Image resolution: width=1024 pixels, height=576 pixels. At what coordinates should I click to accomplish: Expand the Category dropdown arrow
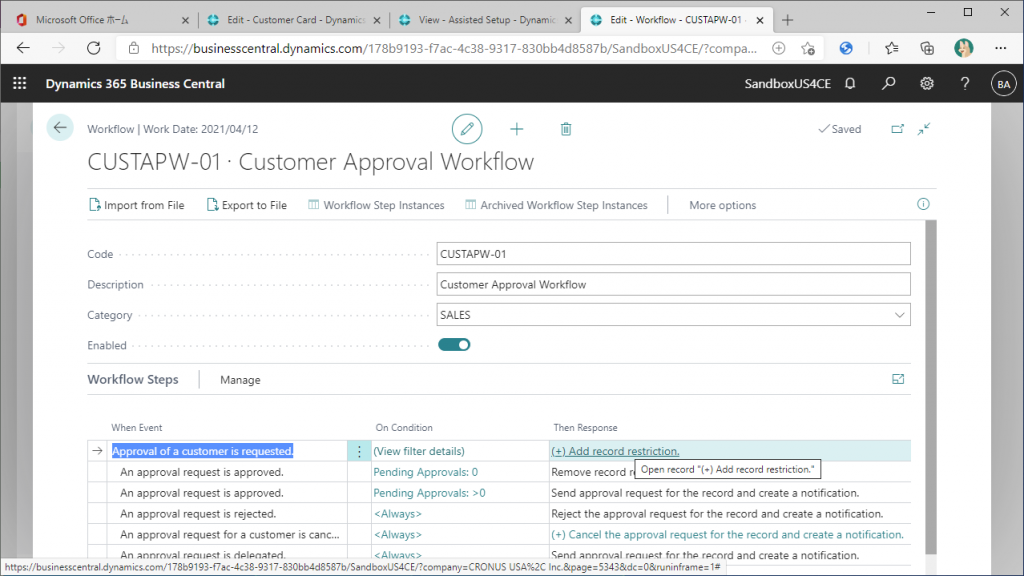899,315
